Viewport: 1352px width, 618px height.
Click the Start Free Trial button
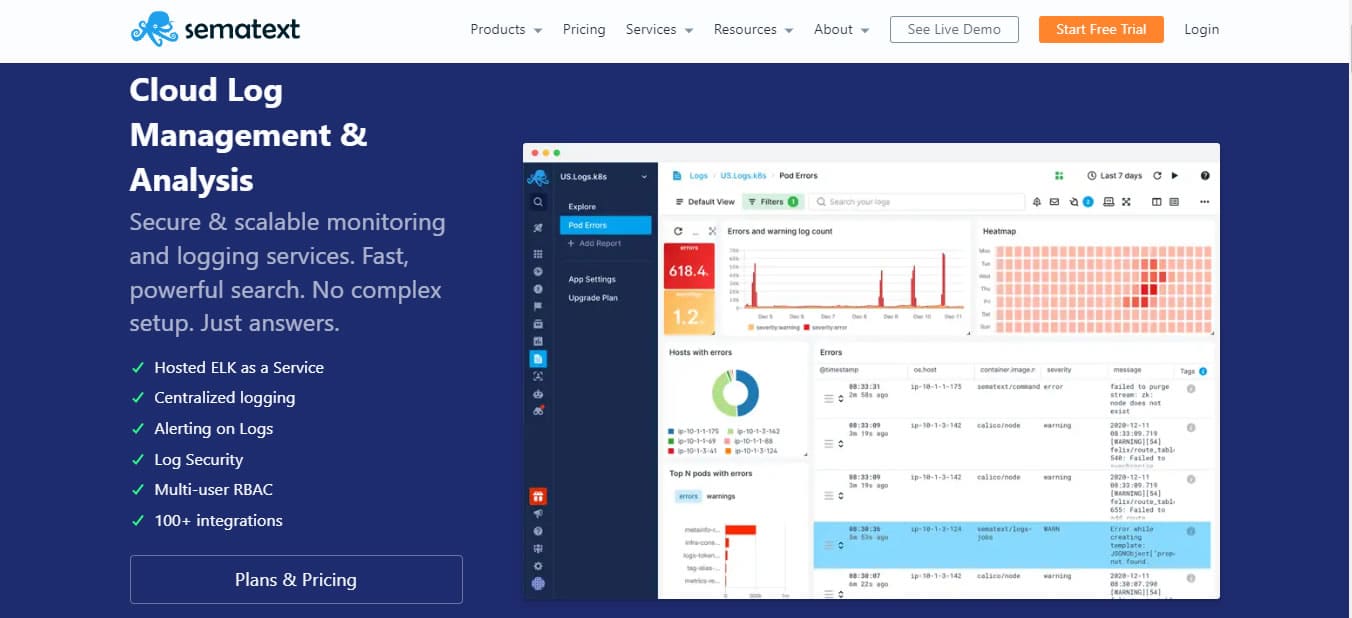(x=1101, y=29)
